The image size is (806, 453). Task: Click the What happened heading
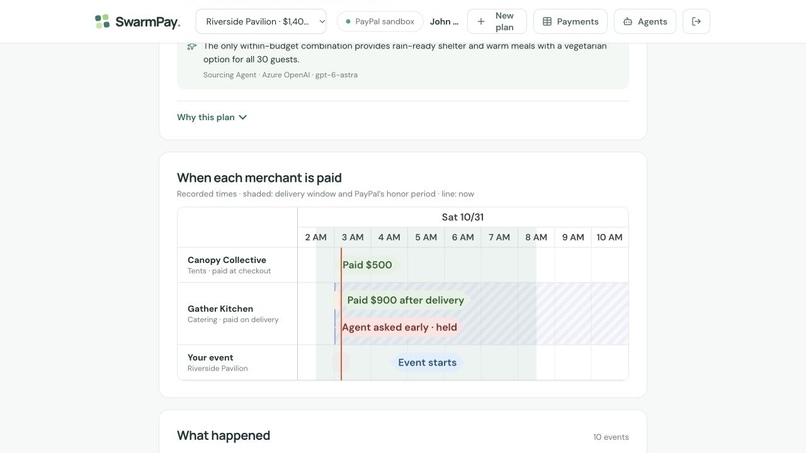click(x=223, y=436)
